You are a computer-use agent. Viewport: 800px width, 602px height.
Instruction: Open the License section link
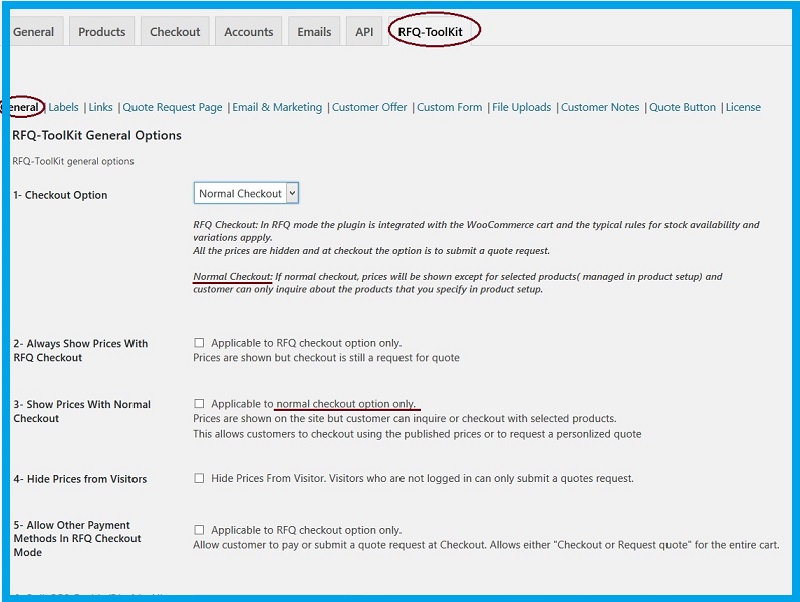(743, 107)
